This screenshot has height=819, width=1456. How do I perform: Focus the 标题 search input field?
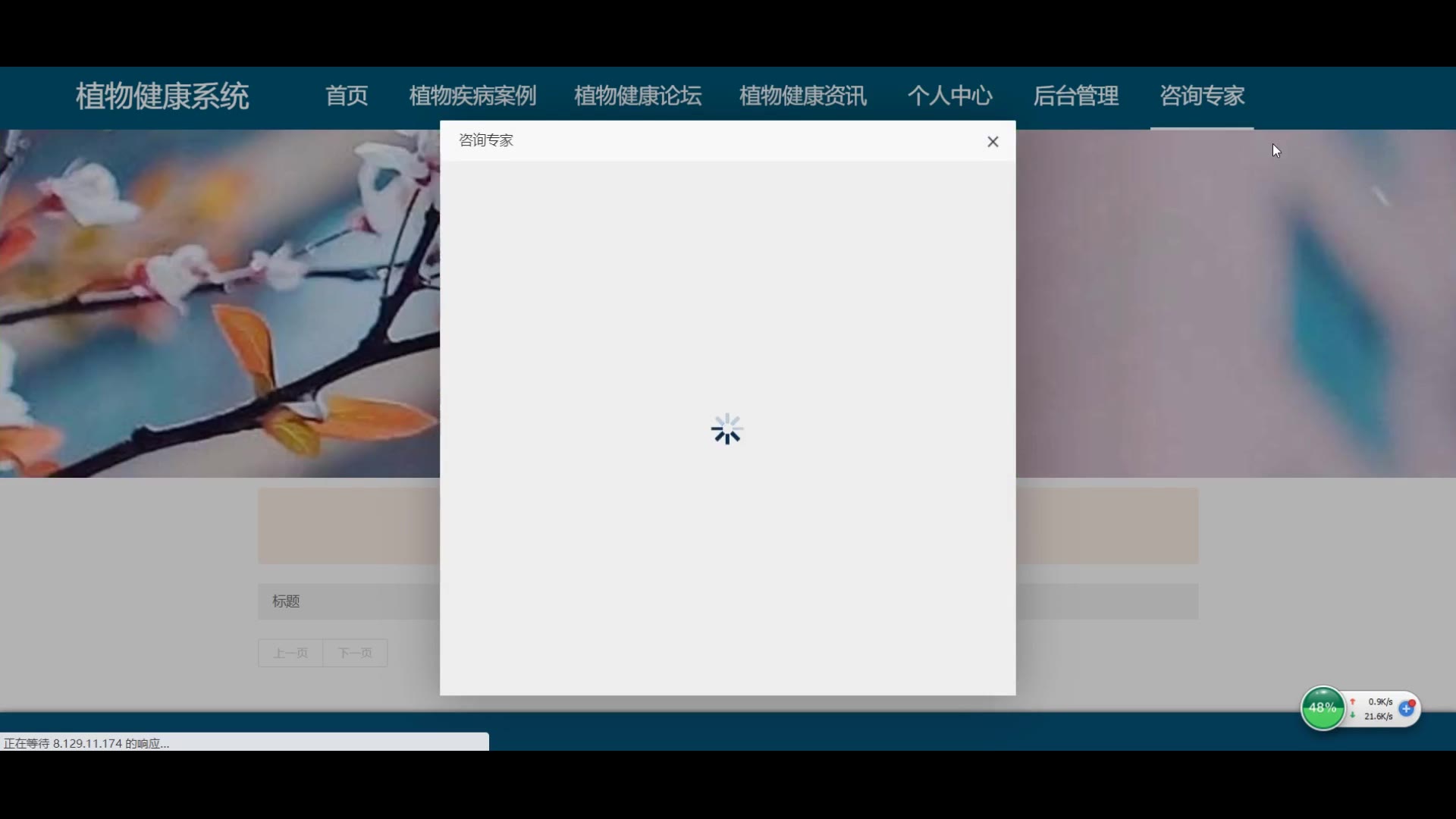pos(349,601)
